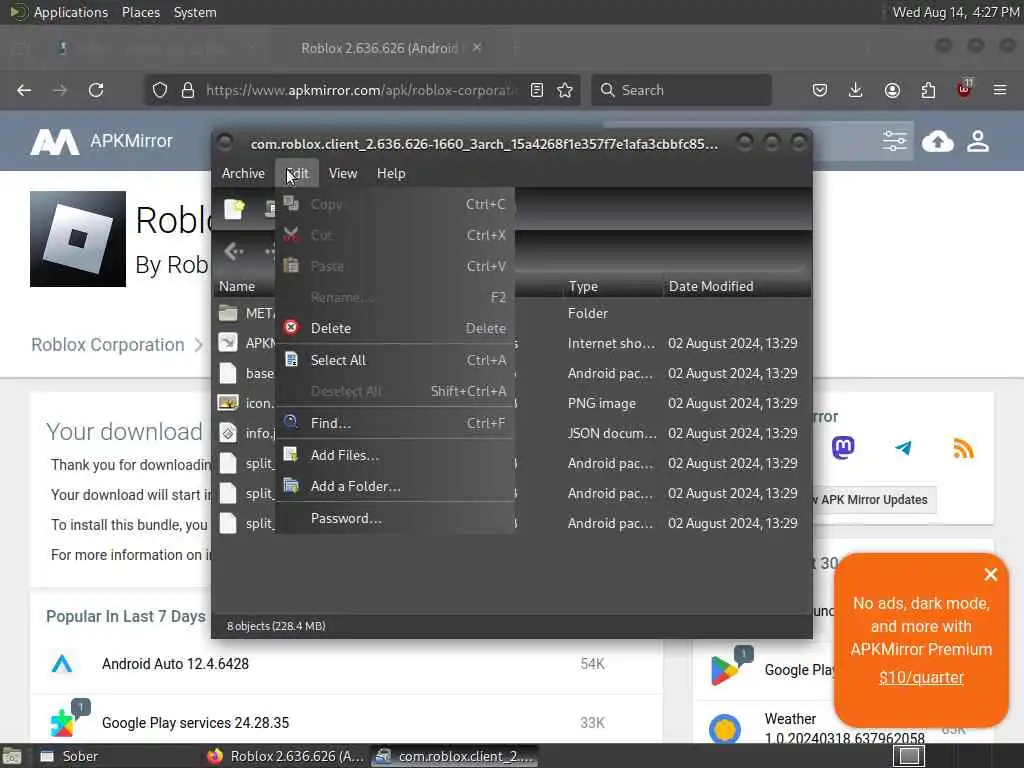Click the new archive toolbar icon
The width and height of the screenshot is (1024, 768).
pyautogui.click(x=234, y=209)
